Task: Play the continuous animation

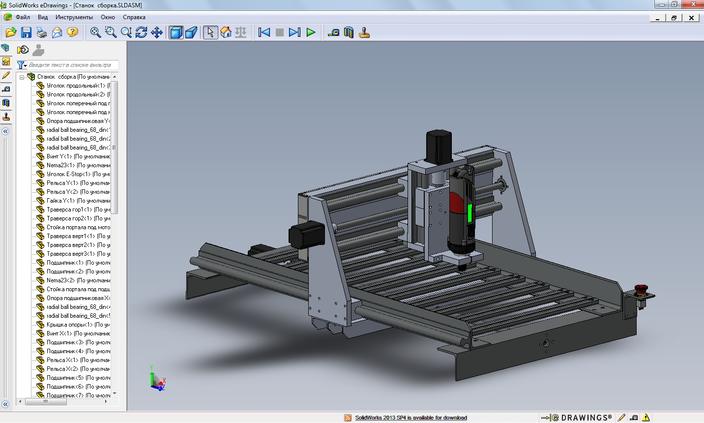Action: [311, 32]
